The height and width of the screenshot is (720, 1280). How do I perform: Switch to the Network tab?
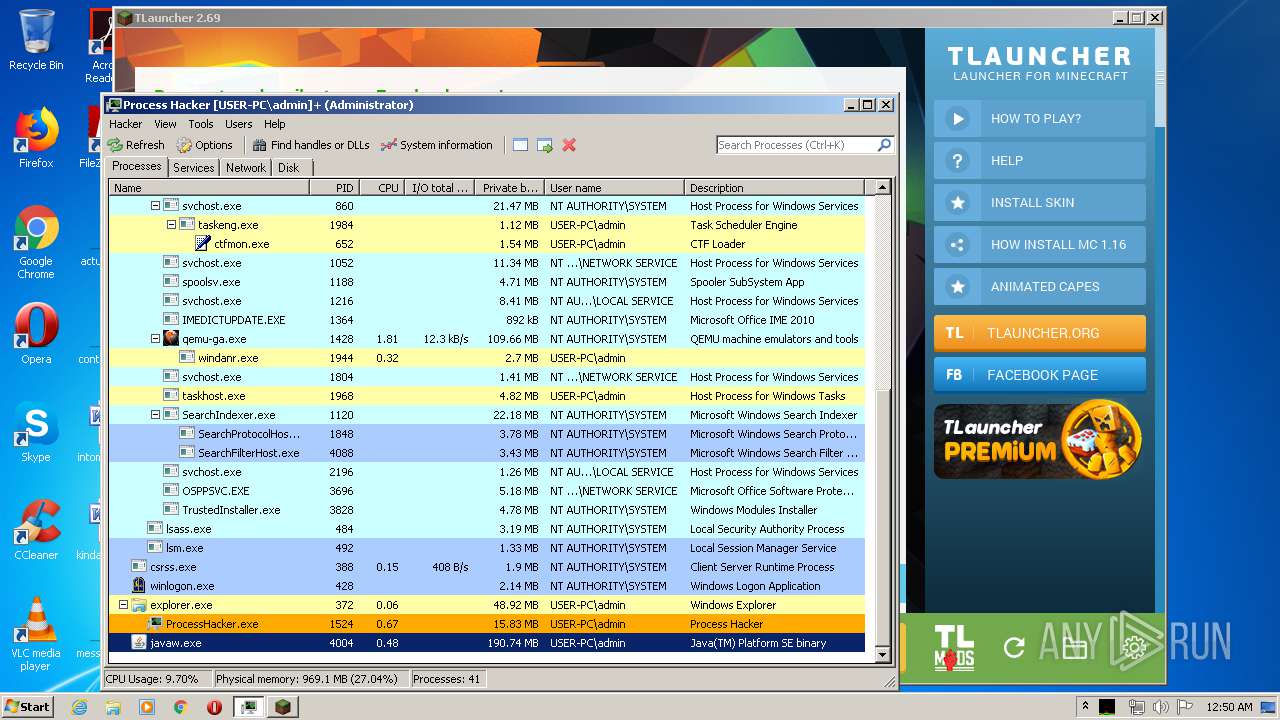pyautogui.click(x=246, y=168)
